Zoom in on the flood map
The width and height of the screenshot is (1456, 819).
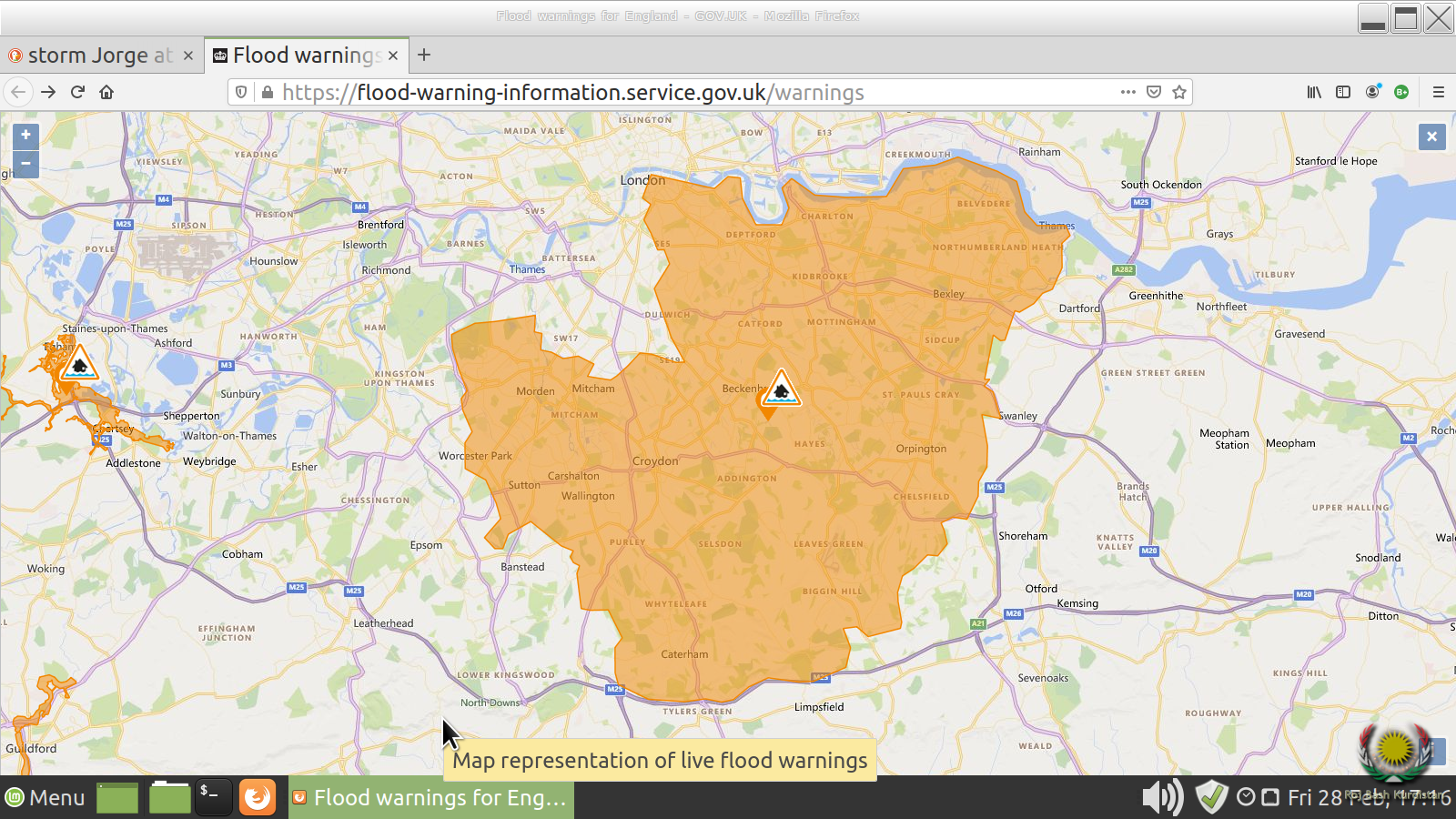click(25, 135)
